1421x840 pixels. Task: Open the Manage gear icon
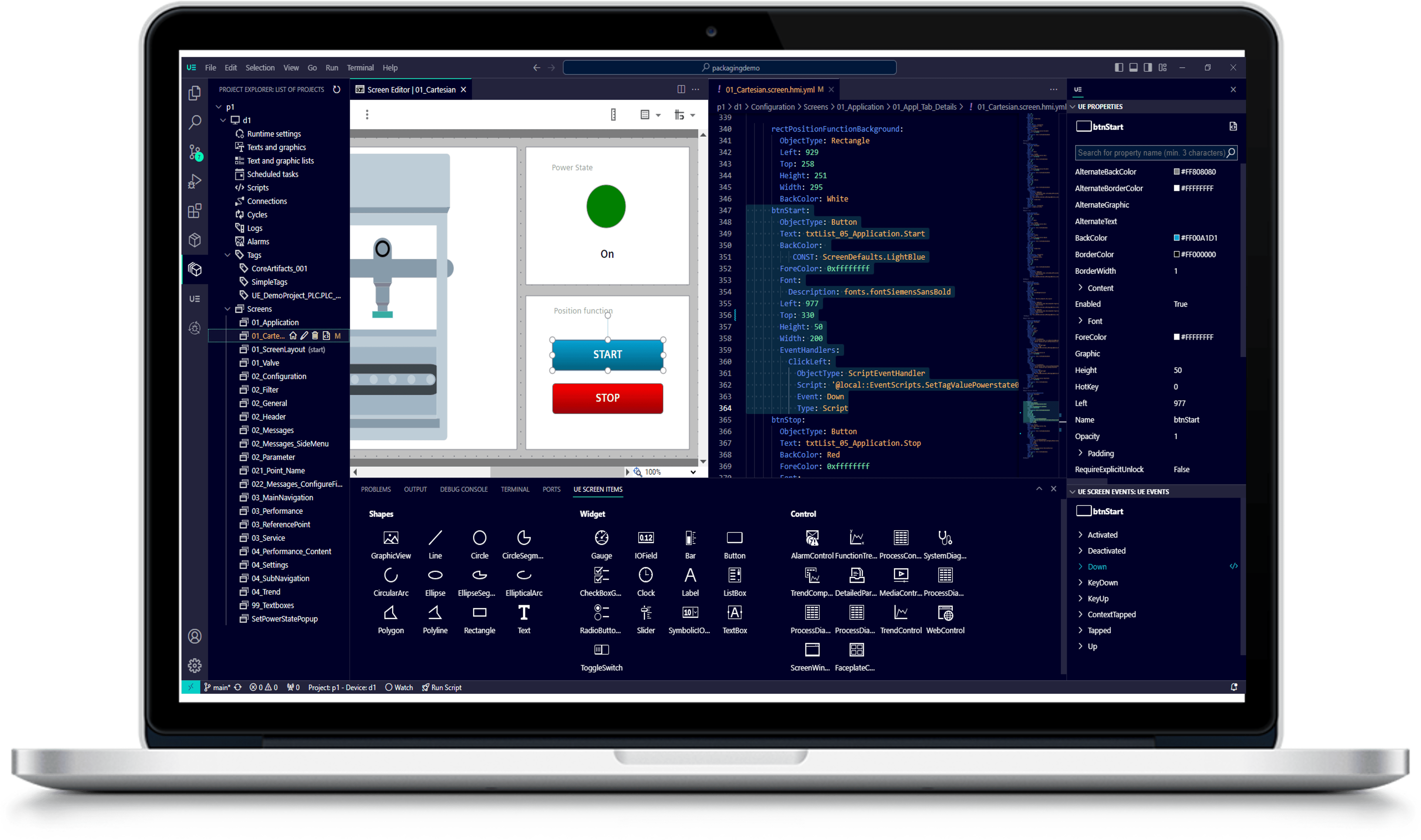(195, 666)
